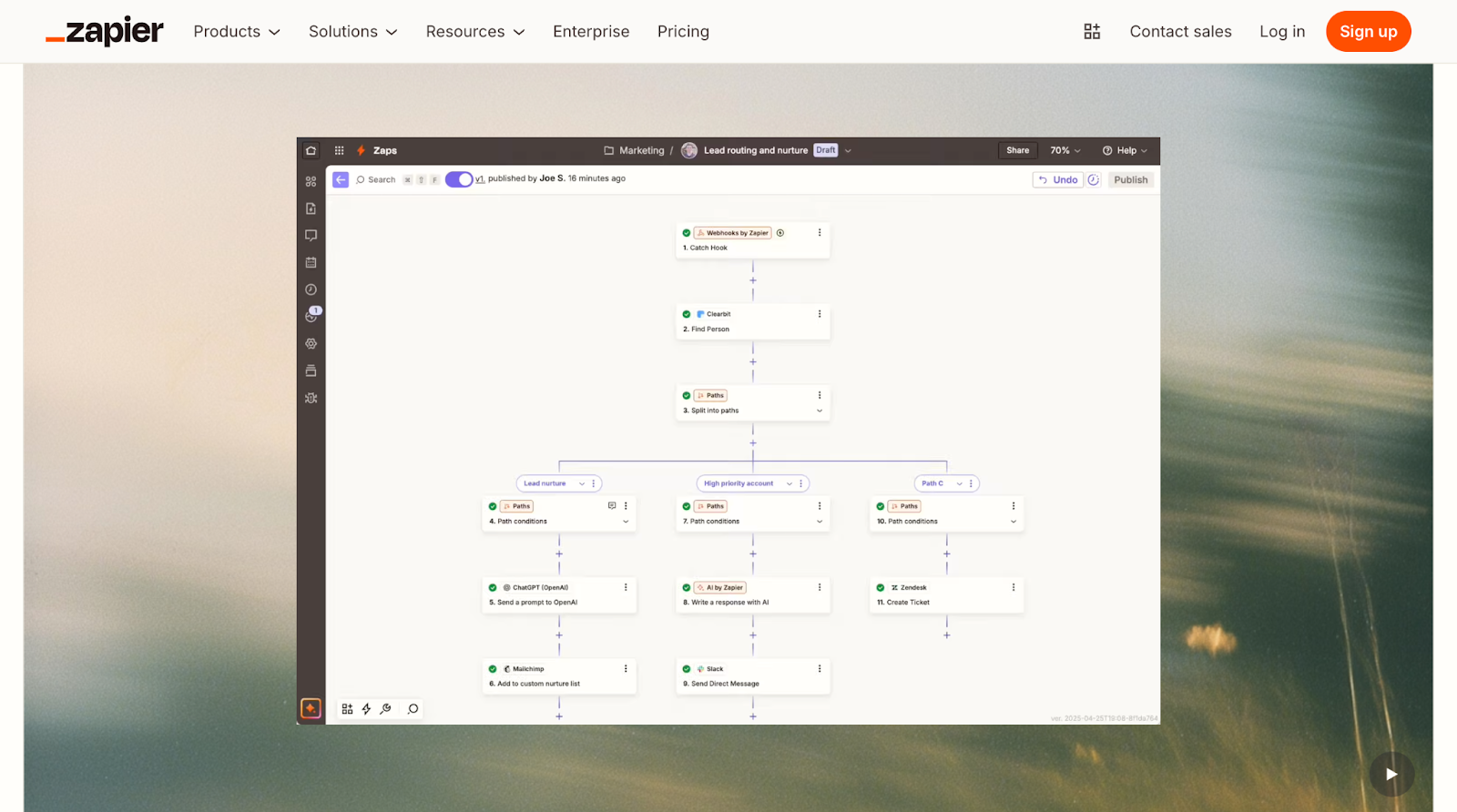Screen dimensions: 1457x812
Task: Toggle the Zap on/off switch
Action: (x=459, y=179)
